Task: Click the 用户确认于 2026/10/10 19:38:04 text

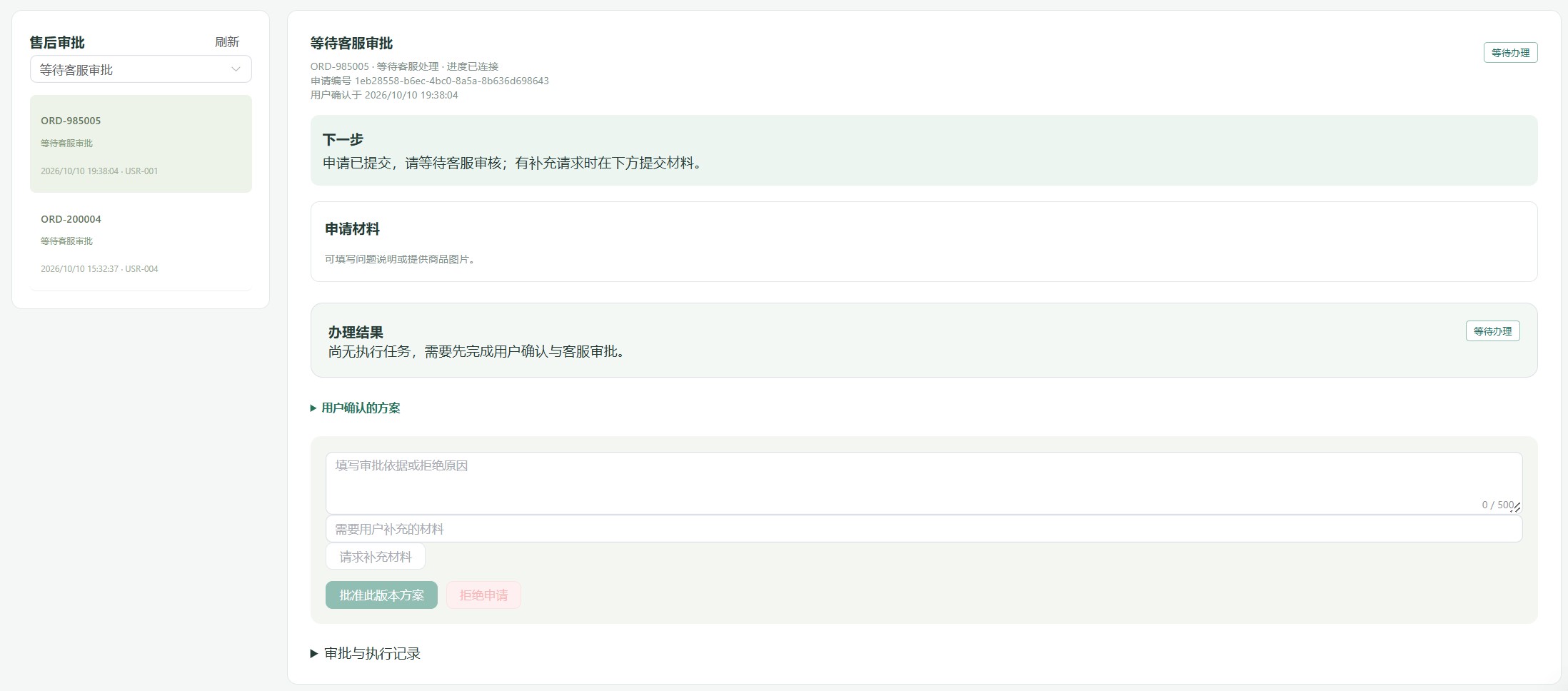Action: click(x=384, y=95)
